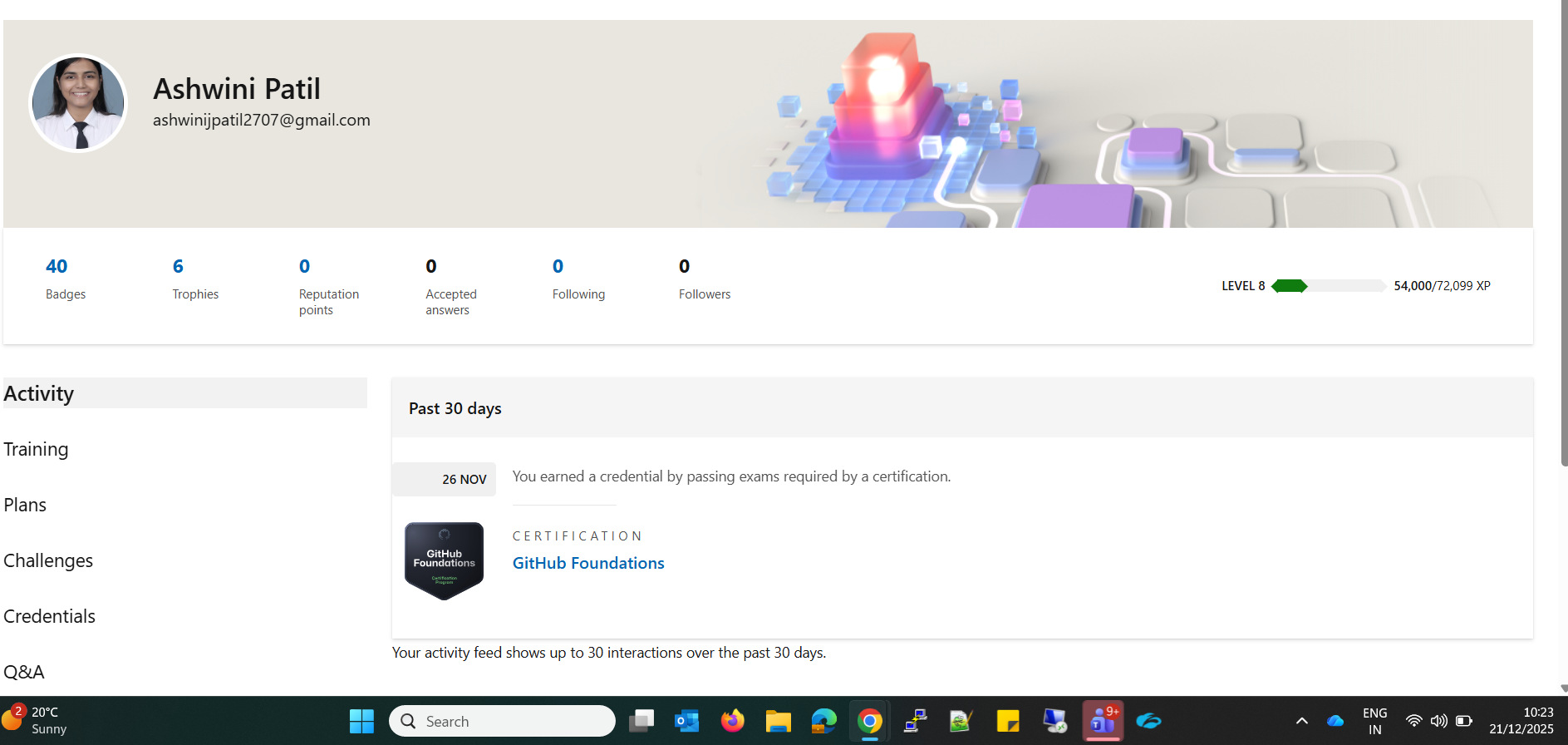Viewport: 1568px width, 745px height.
Task: Open the OneDrive tray icon
Action: point(1335,721)
